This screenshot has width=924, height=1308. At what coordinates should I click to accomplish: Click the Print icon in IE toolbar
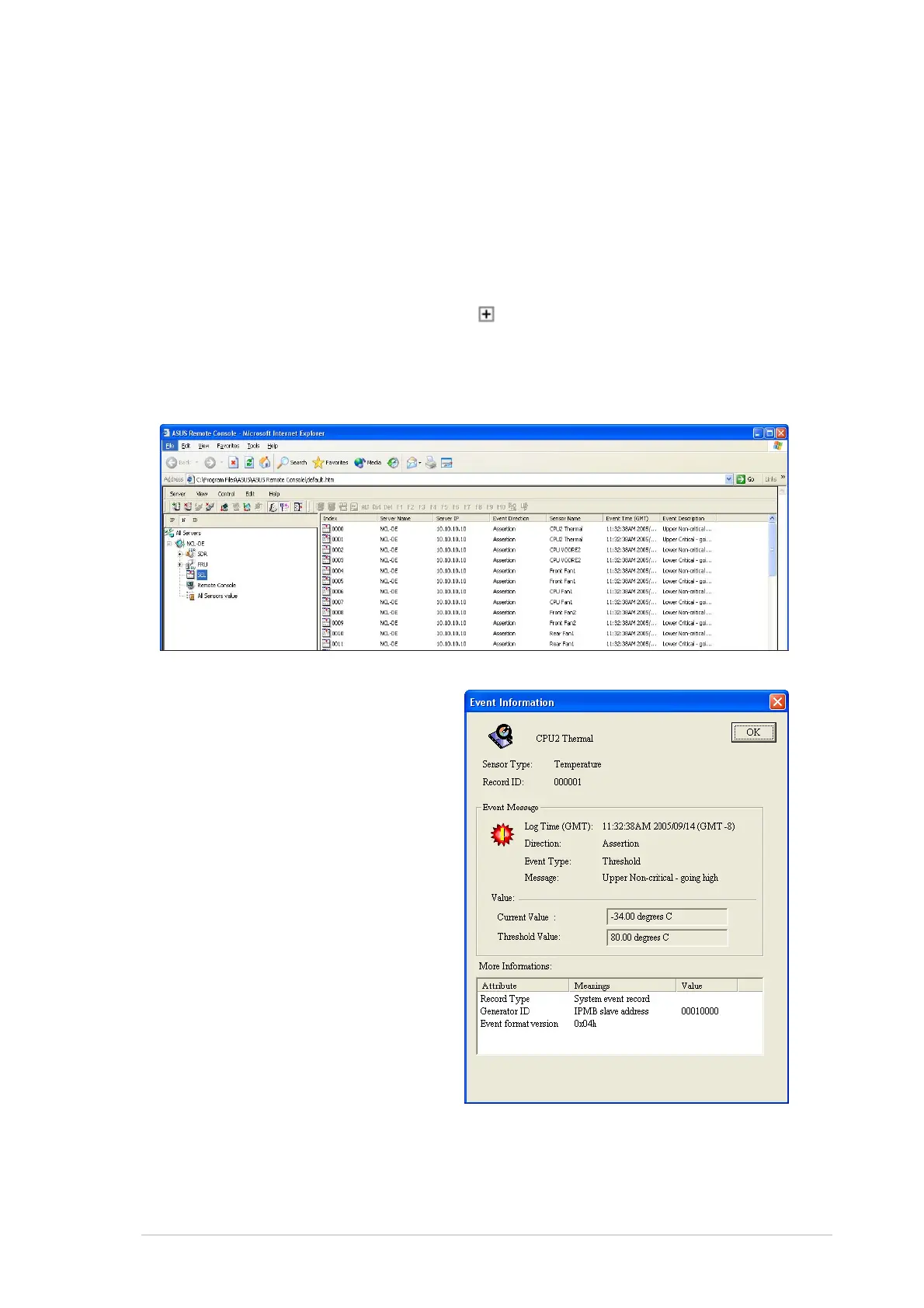(x=431, y=462)
